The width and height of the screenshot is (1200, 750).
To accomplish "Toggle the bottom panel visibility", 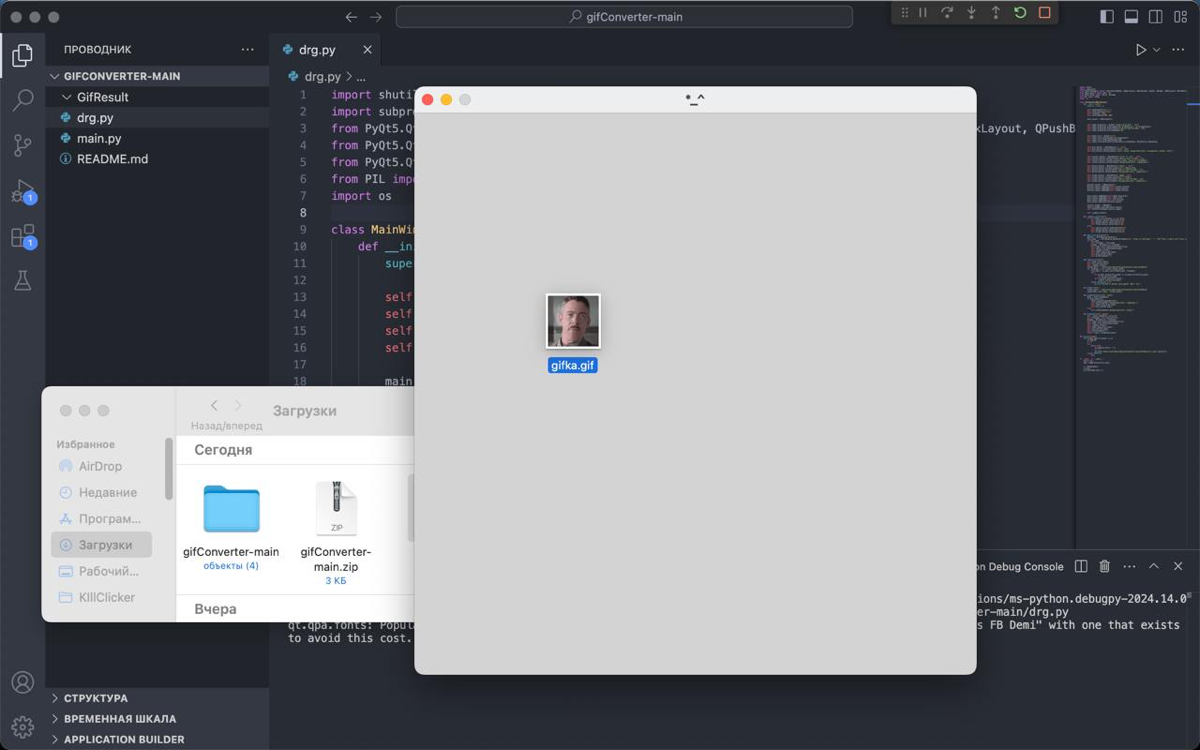I will pyautogui.click(x=1131, y=17).
